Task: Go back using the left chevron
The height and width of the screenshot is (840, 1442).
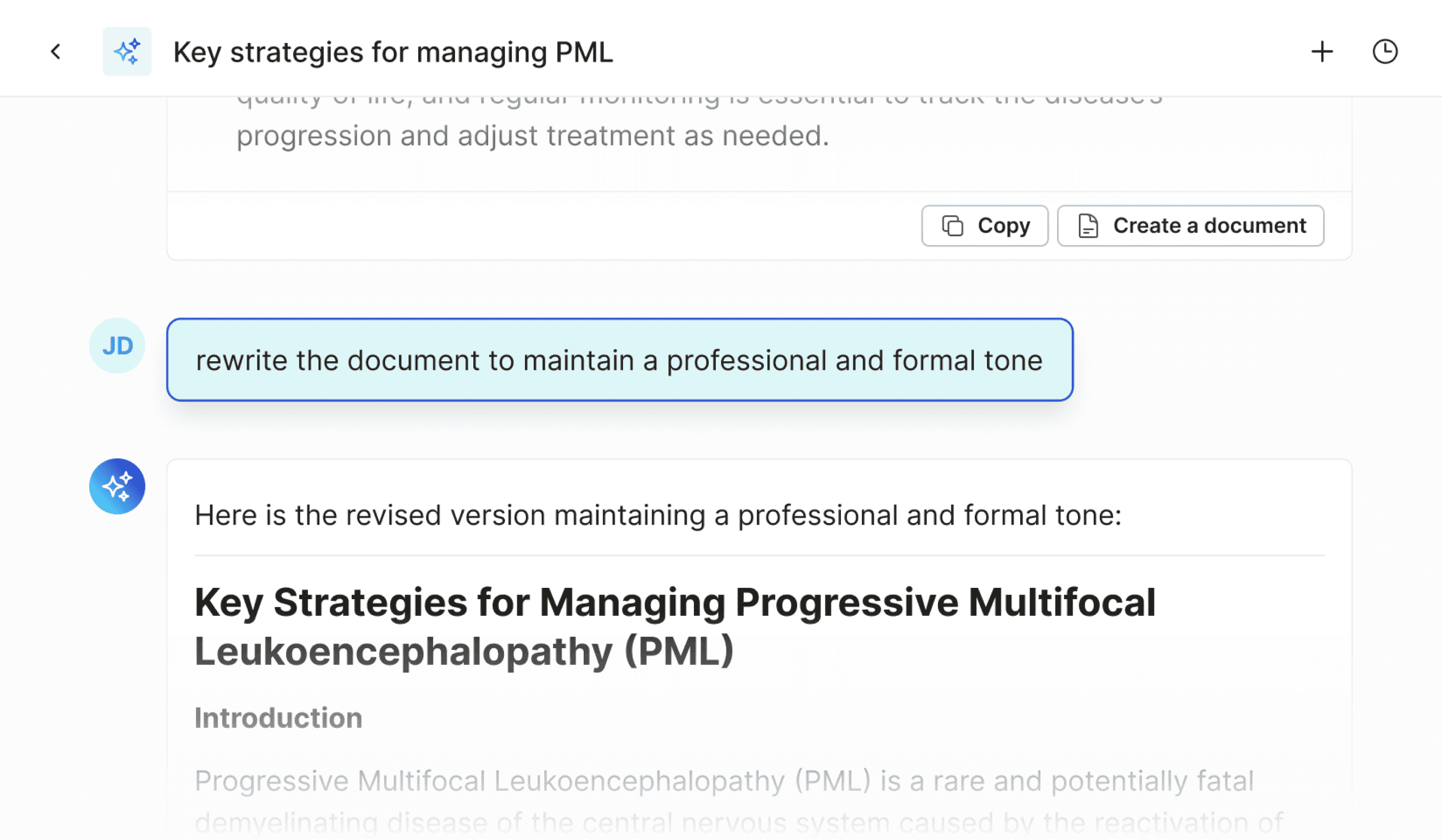Action: pyautogui.click(x=56, y=52)
